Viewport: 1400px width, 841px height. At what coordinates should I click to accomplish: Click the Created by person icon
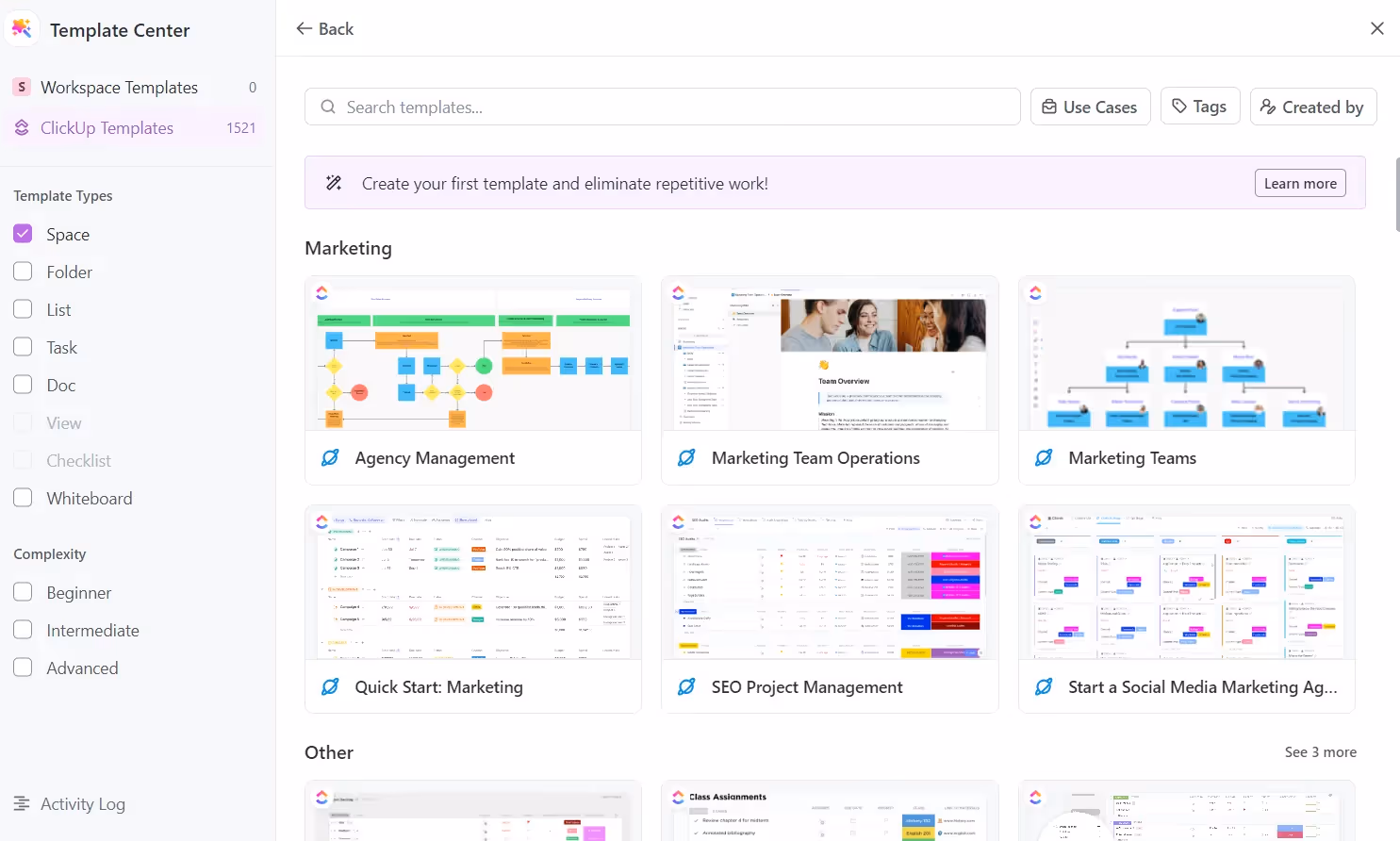[x=1268, y=107]
